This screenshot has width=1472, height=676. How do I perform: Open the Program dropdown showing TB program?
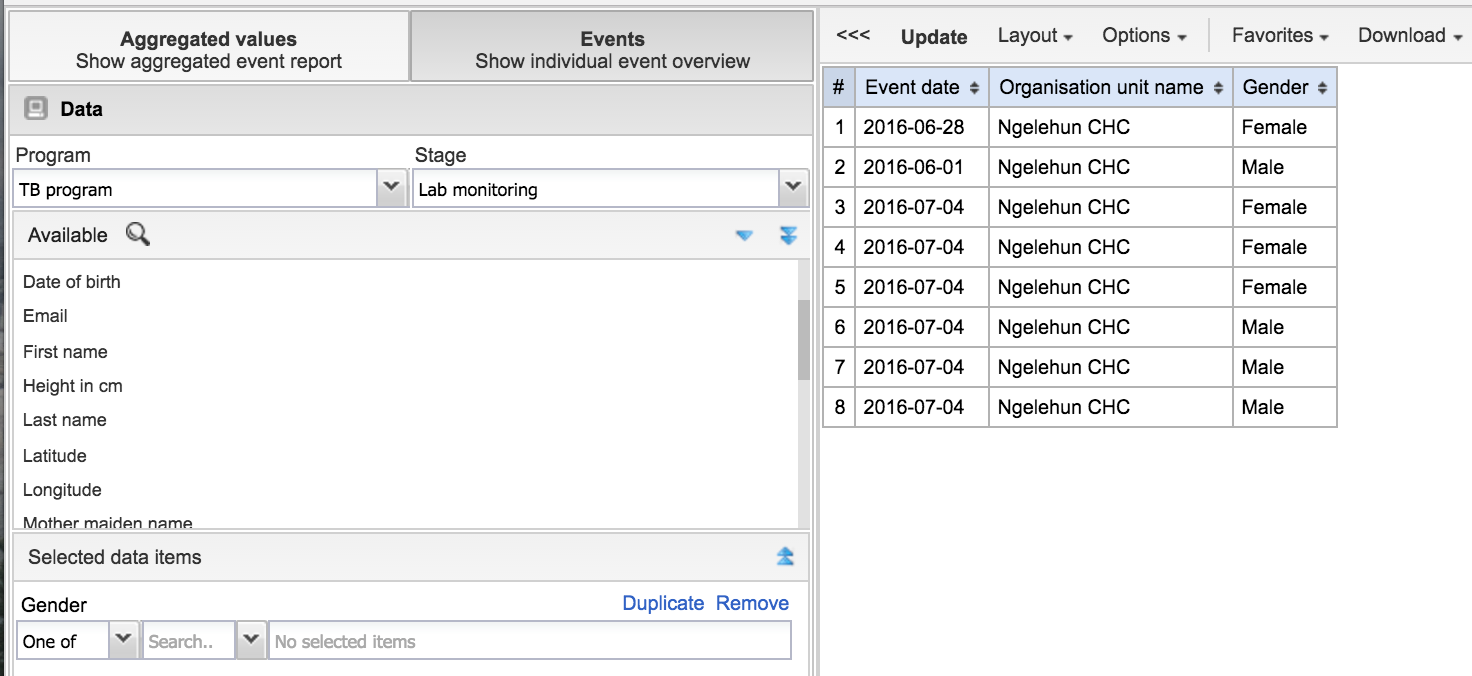click(391, 188)
